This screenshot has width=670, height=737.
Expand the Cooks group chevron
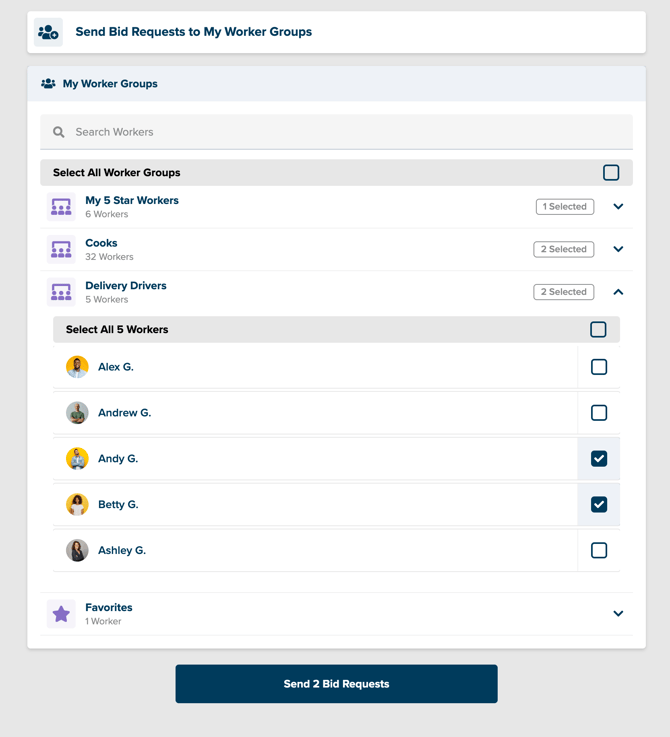tap(618, 249)
